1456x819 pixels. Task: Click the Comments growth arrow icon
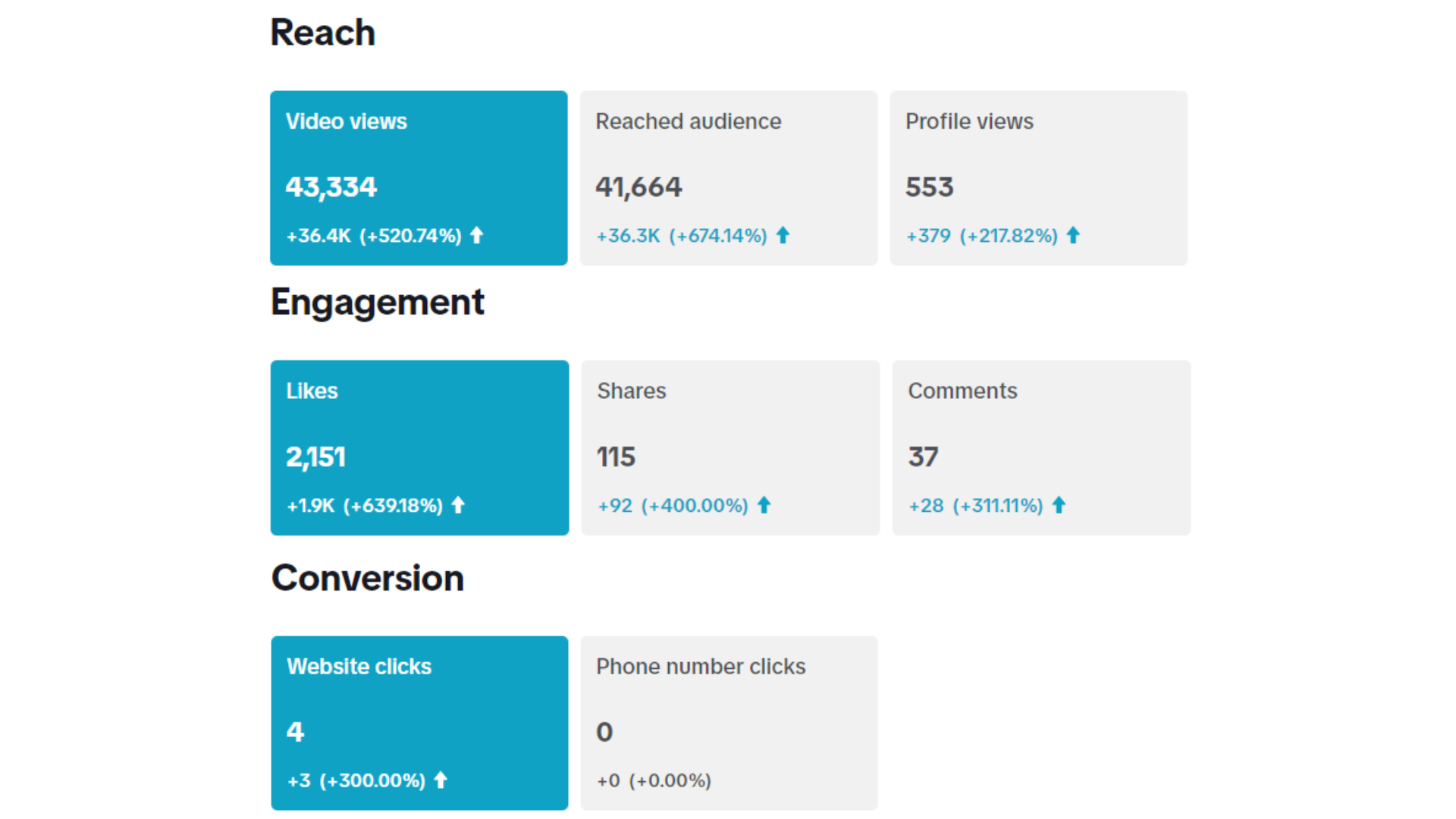coord(1059,505)
